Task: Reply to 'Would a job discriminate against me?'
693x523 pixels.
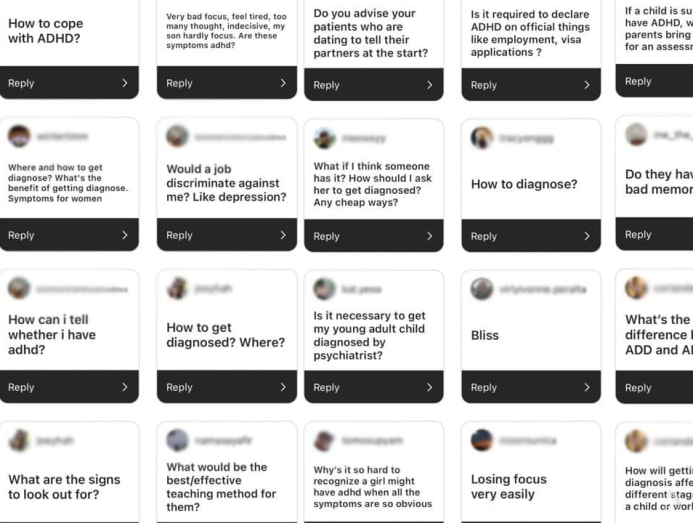Action: [180, 235]
